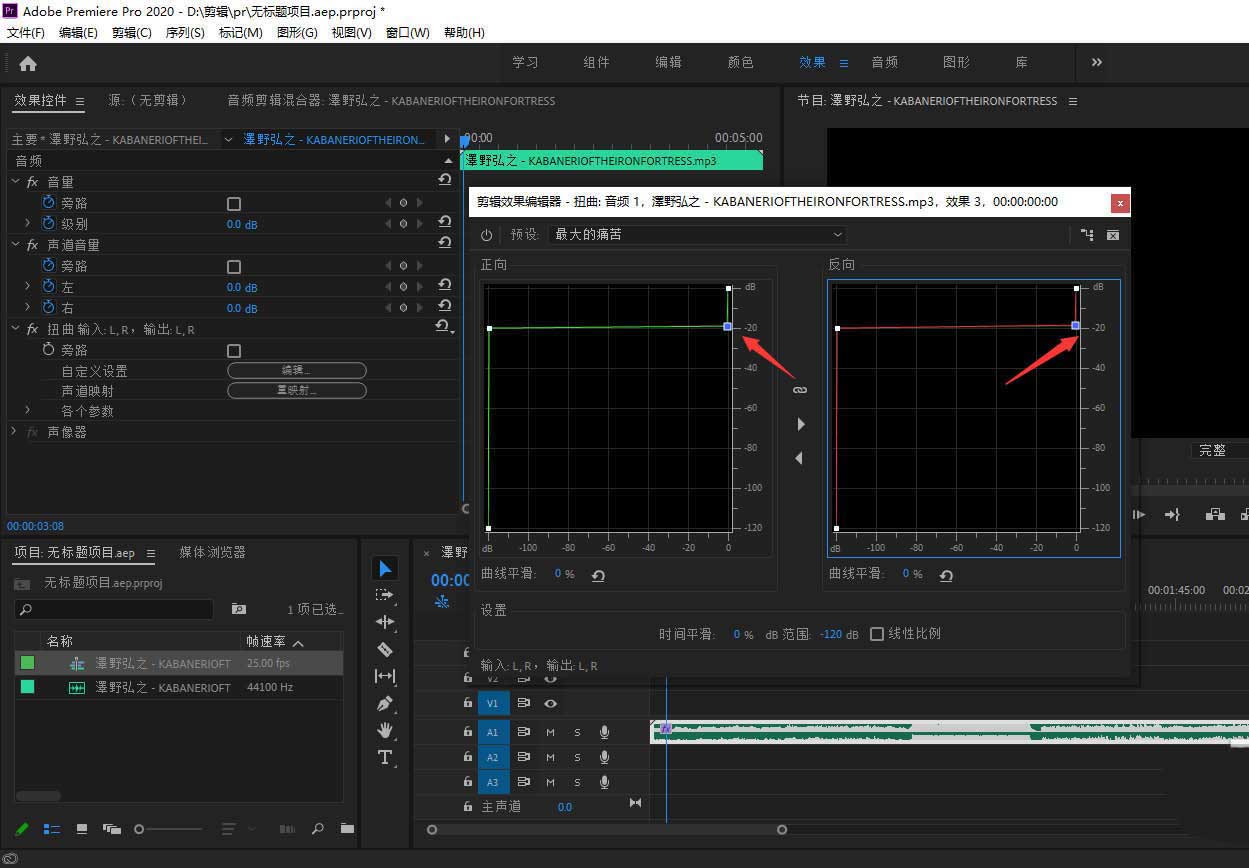Toggle V1 track eye visibility
This screenshot has width=1249, height=868.
pyautogui.click(x=550, y=704)
